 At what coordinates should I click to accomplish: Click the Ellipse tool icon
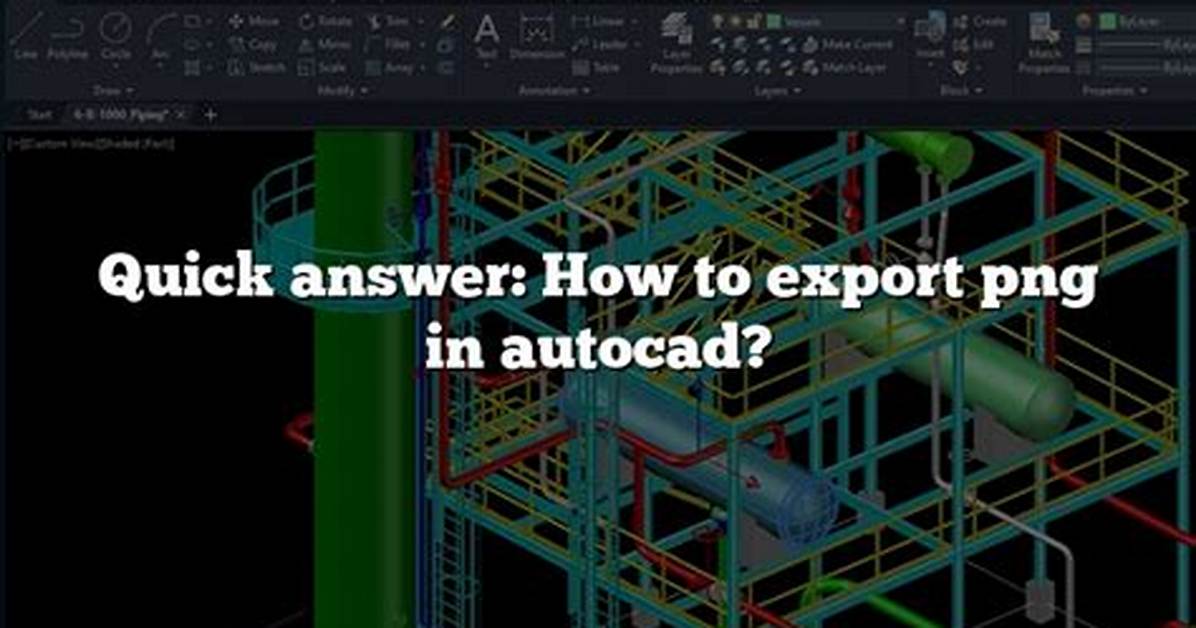coord(193,45)
